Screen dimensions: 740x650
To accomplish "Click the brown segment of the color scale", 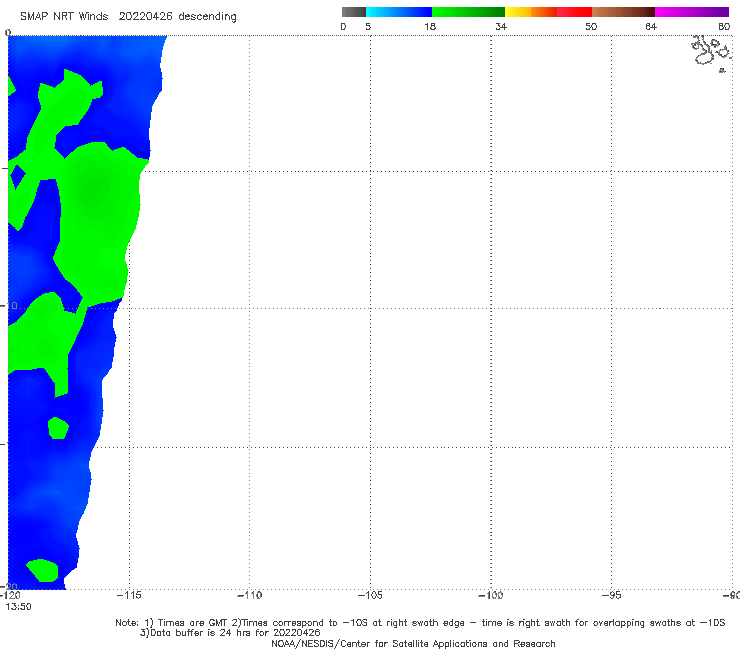I will pyautogui.click(x=623, y=12).
